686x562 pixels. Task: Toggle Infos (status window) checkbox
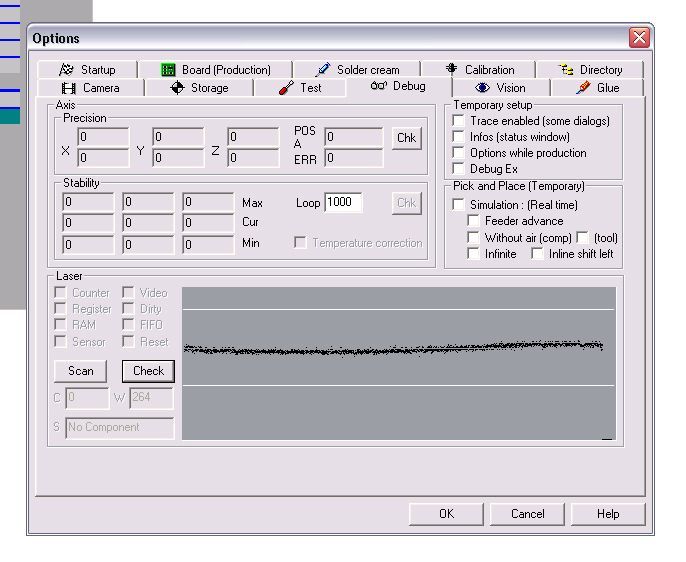click(458, 137)
